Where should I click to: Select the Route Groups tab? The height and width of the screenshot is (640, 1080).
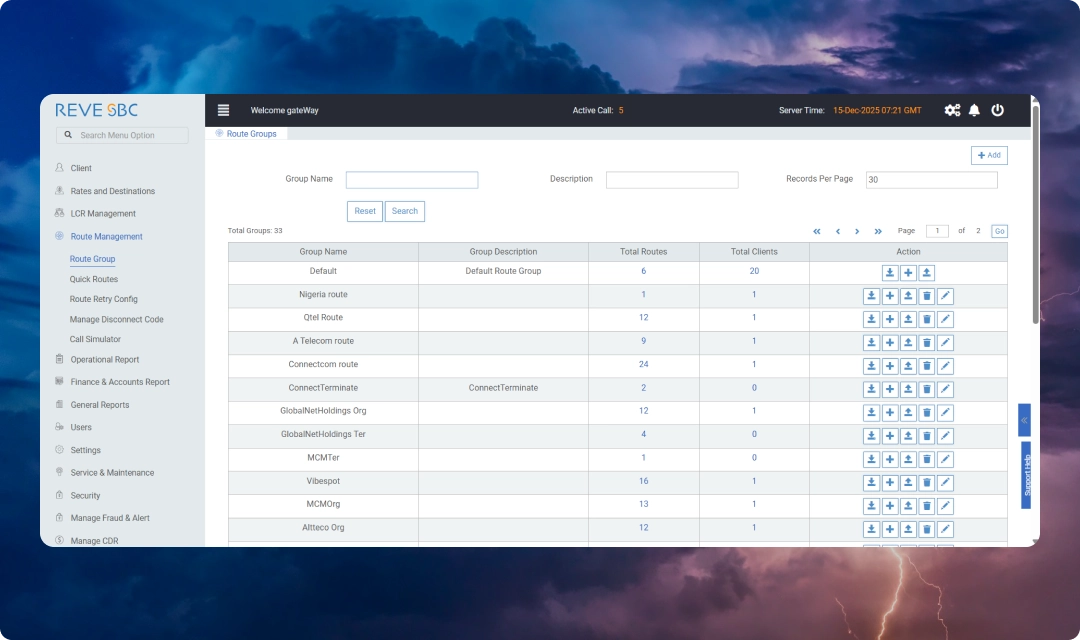pos(251,134)
